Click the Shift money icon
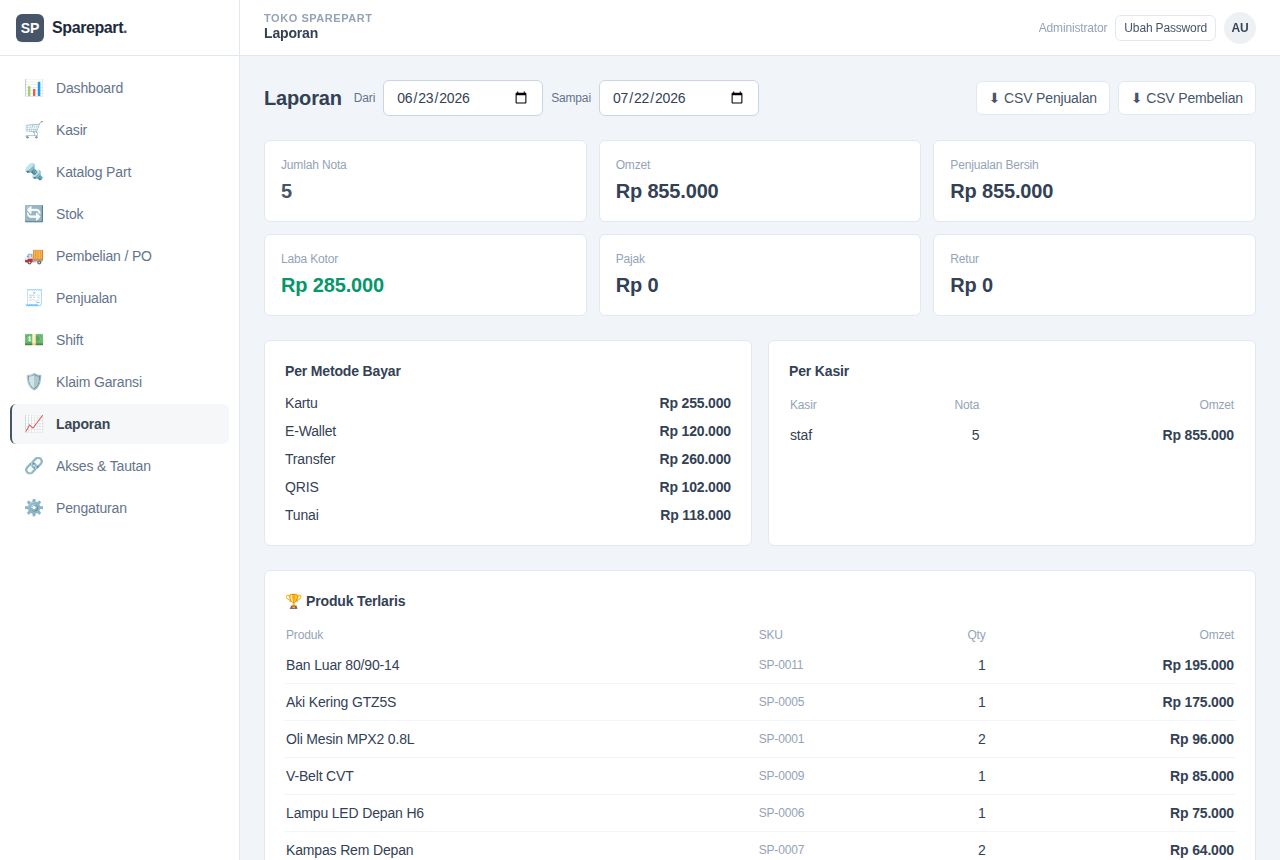 (34, 340)
